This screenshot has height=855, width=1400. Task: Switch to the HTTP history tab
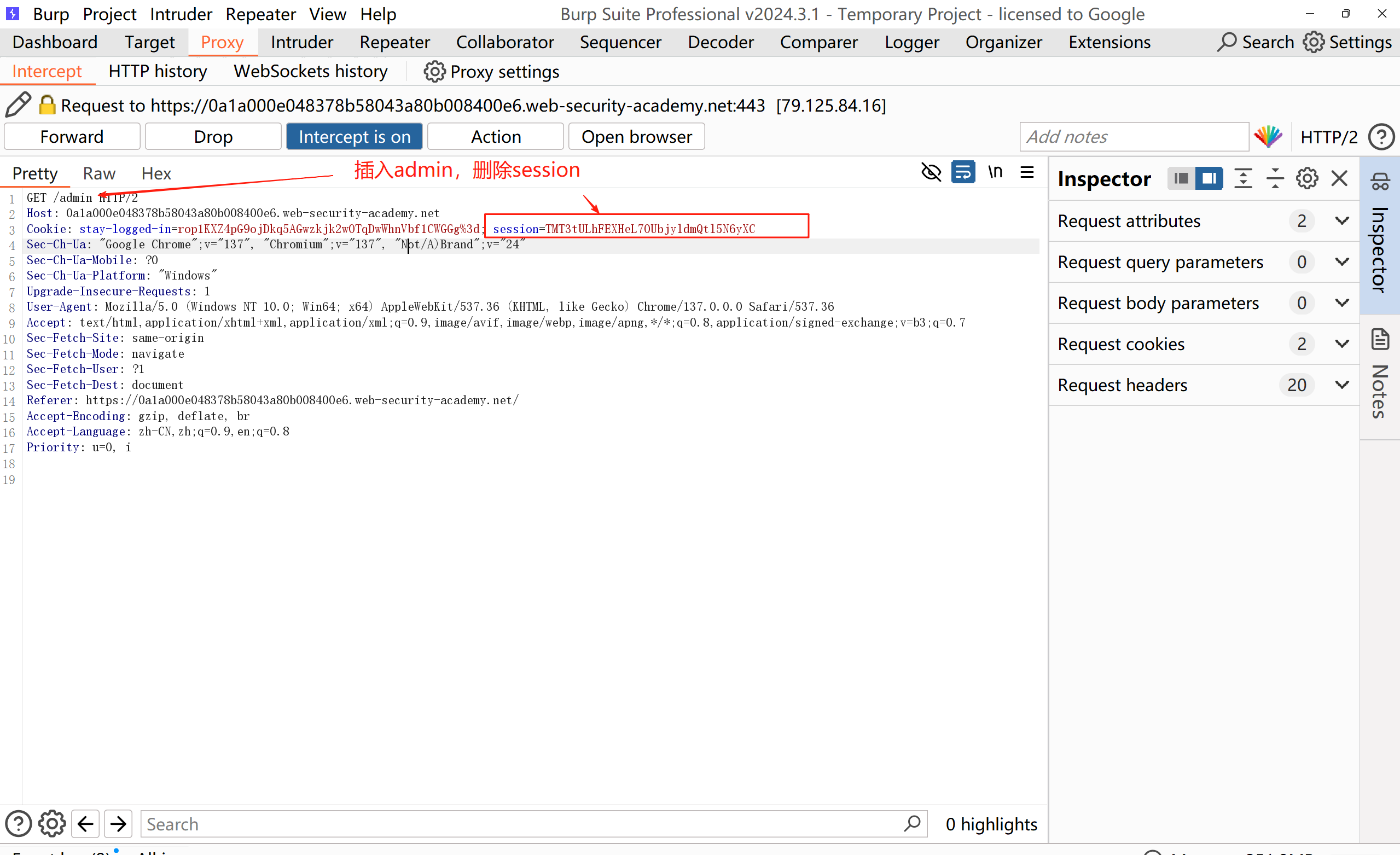tap(158, 72)
